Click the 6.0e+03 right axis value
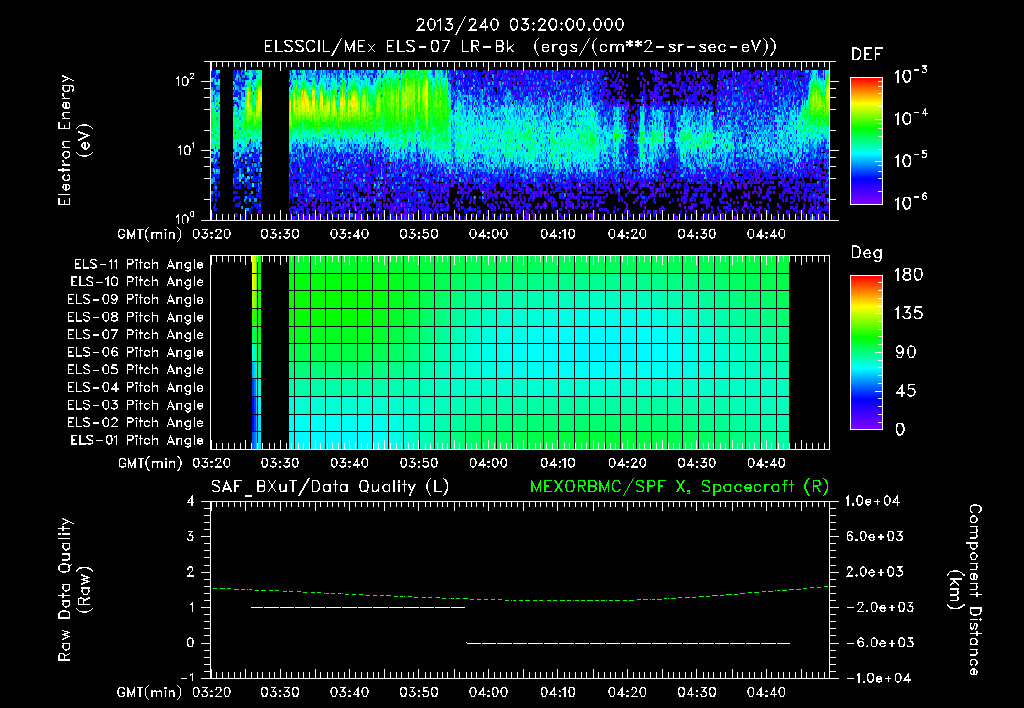Screen dimensions: 1024x708 [x=875, y=537]
